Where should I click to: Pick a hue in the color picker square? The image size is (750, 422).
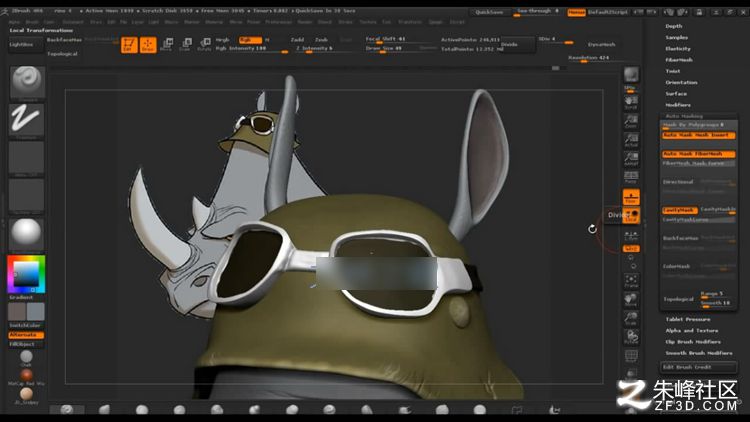26,274
